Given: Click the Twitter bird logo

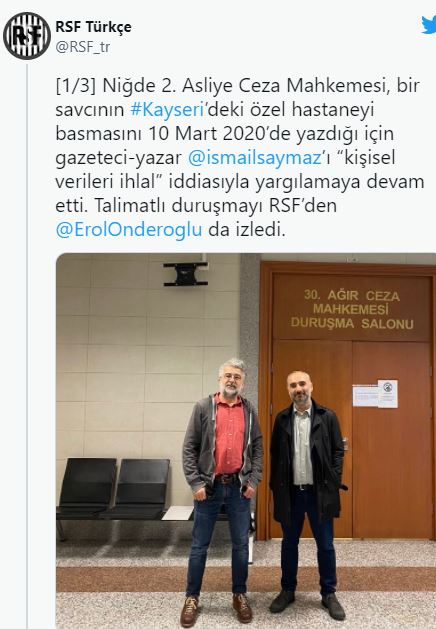Looking at the screenshot, I should [x=429, y=25].
